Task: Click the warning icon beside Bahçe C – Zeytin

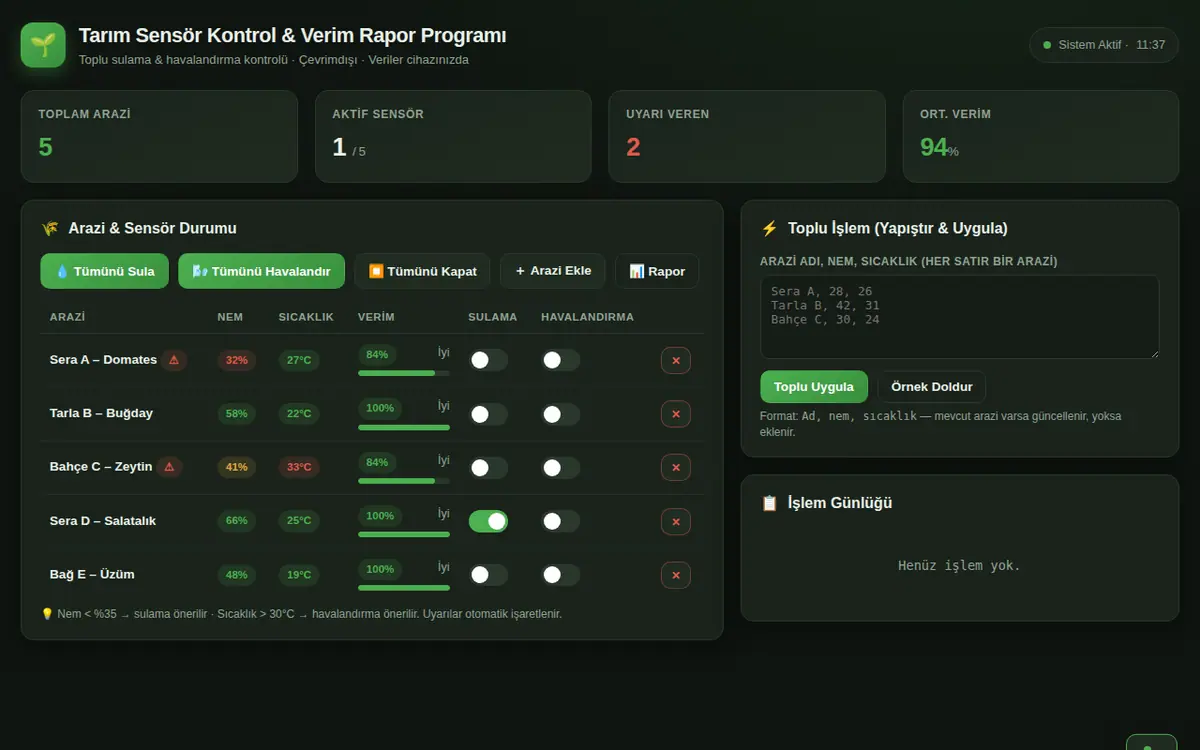Action: (x=169, y=467)
